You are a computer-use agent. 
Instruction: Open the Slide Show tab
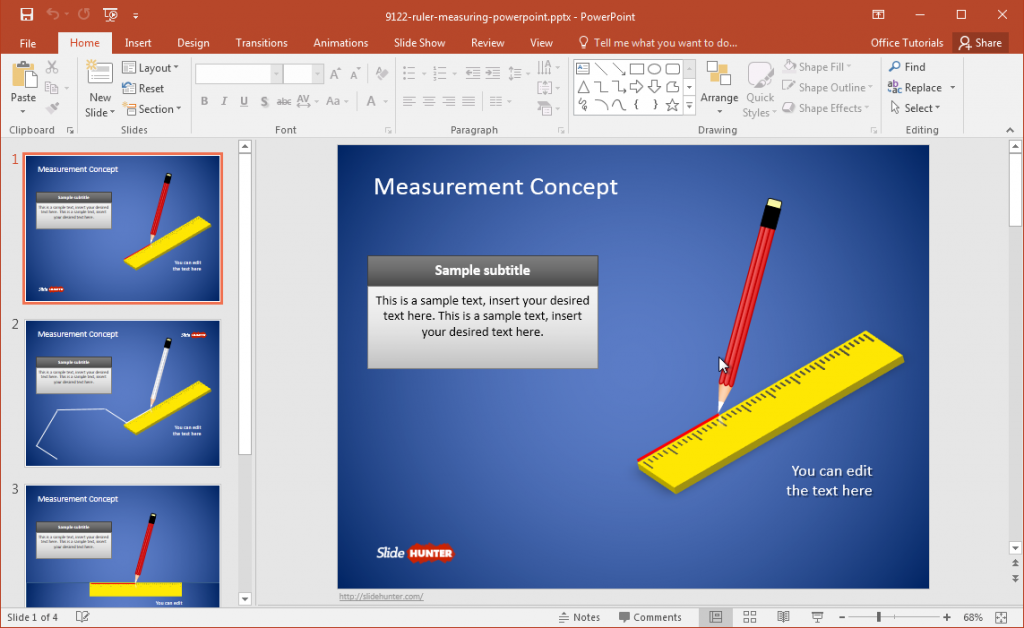coord(419,42)
